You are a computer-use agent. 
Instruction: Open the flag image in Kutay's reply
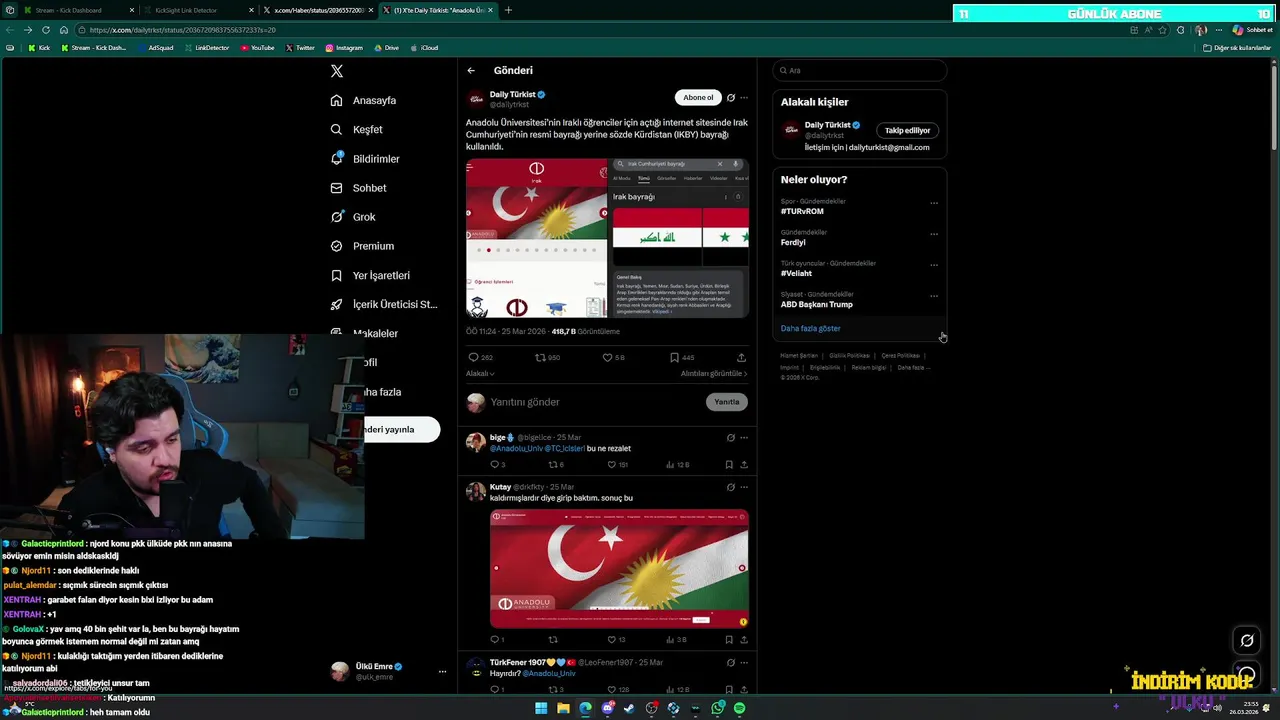[619, 568]
